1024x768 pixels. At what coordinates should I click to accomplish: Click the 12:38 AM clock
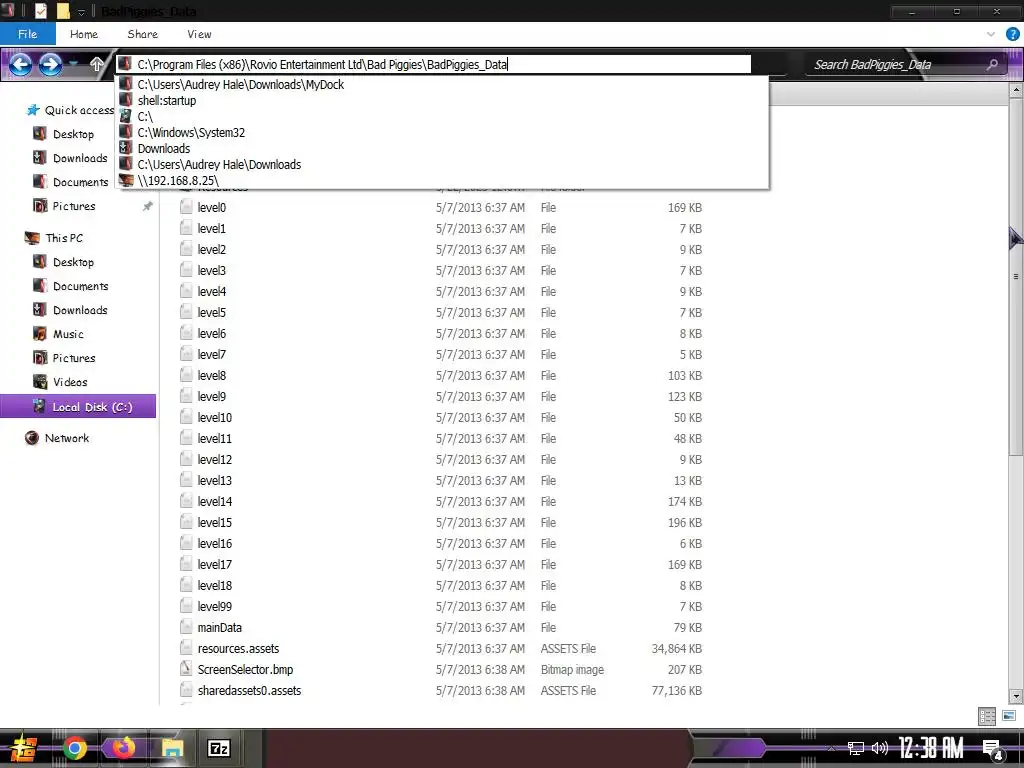click(931, 748)
